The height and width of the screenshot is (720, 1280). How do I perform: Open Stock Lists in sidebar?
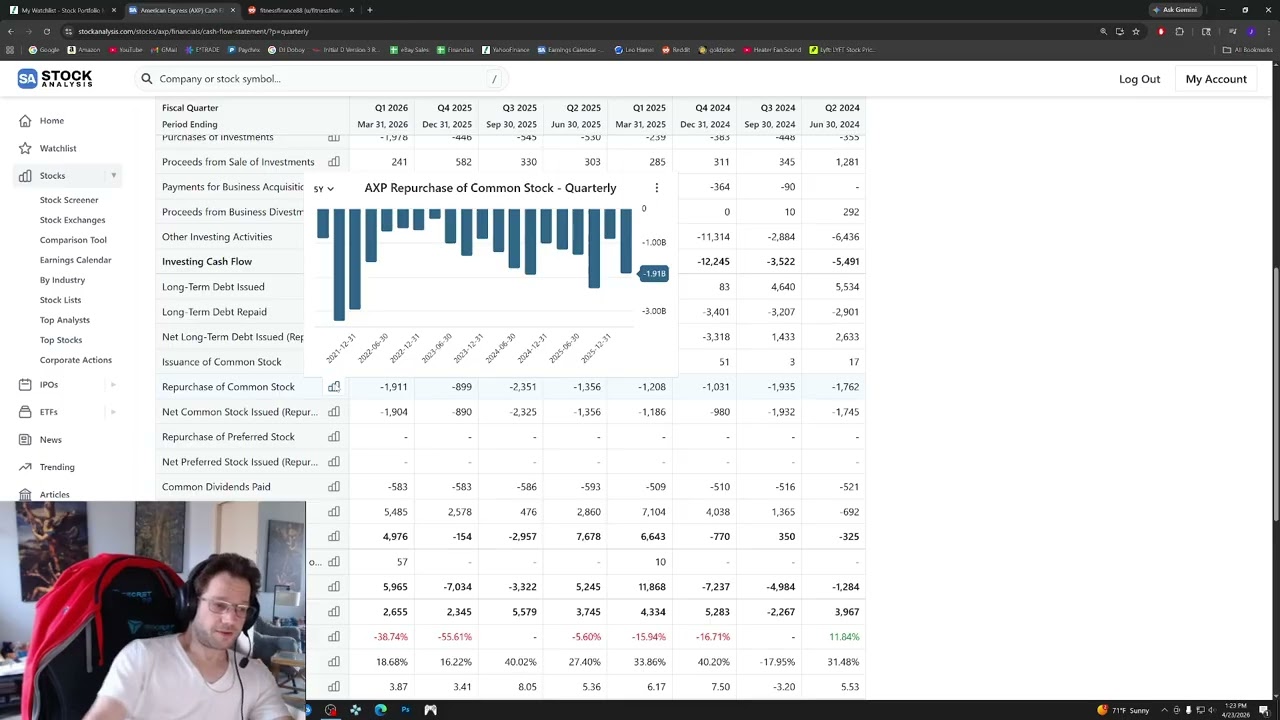click(60, 300)
